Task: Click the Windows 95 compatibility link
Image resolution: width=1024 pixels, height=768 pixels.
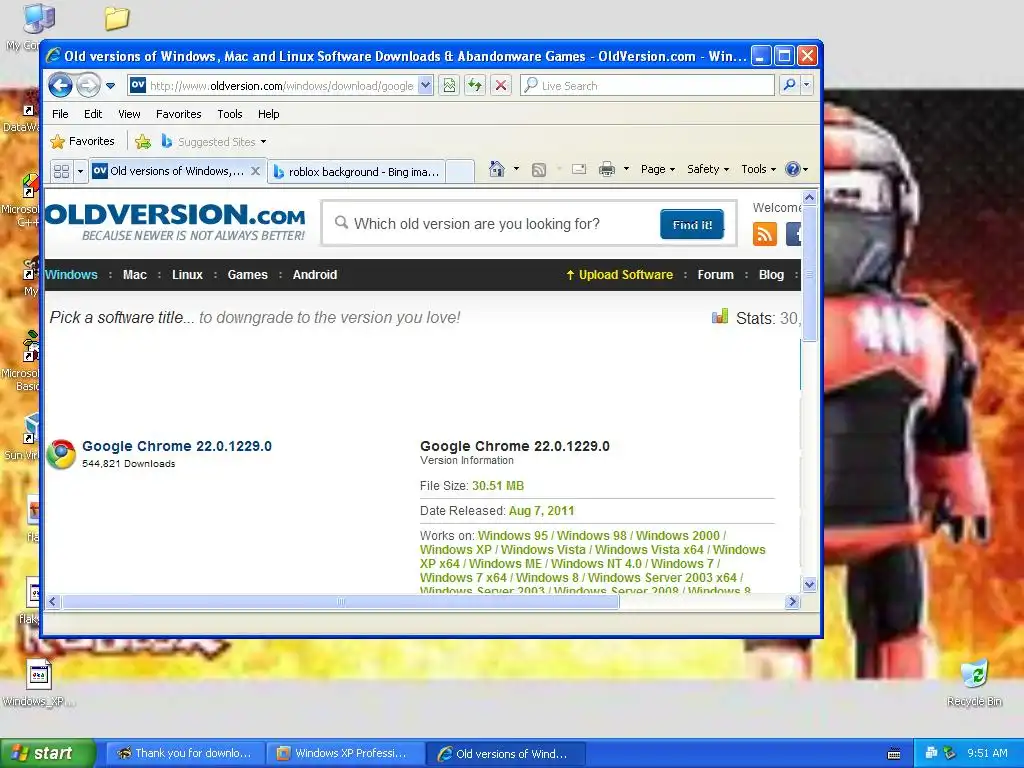Action: pyautogui.click(x=513, y=536)
